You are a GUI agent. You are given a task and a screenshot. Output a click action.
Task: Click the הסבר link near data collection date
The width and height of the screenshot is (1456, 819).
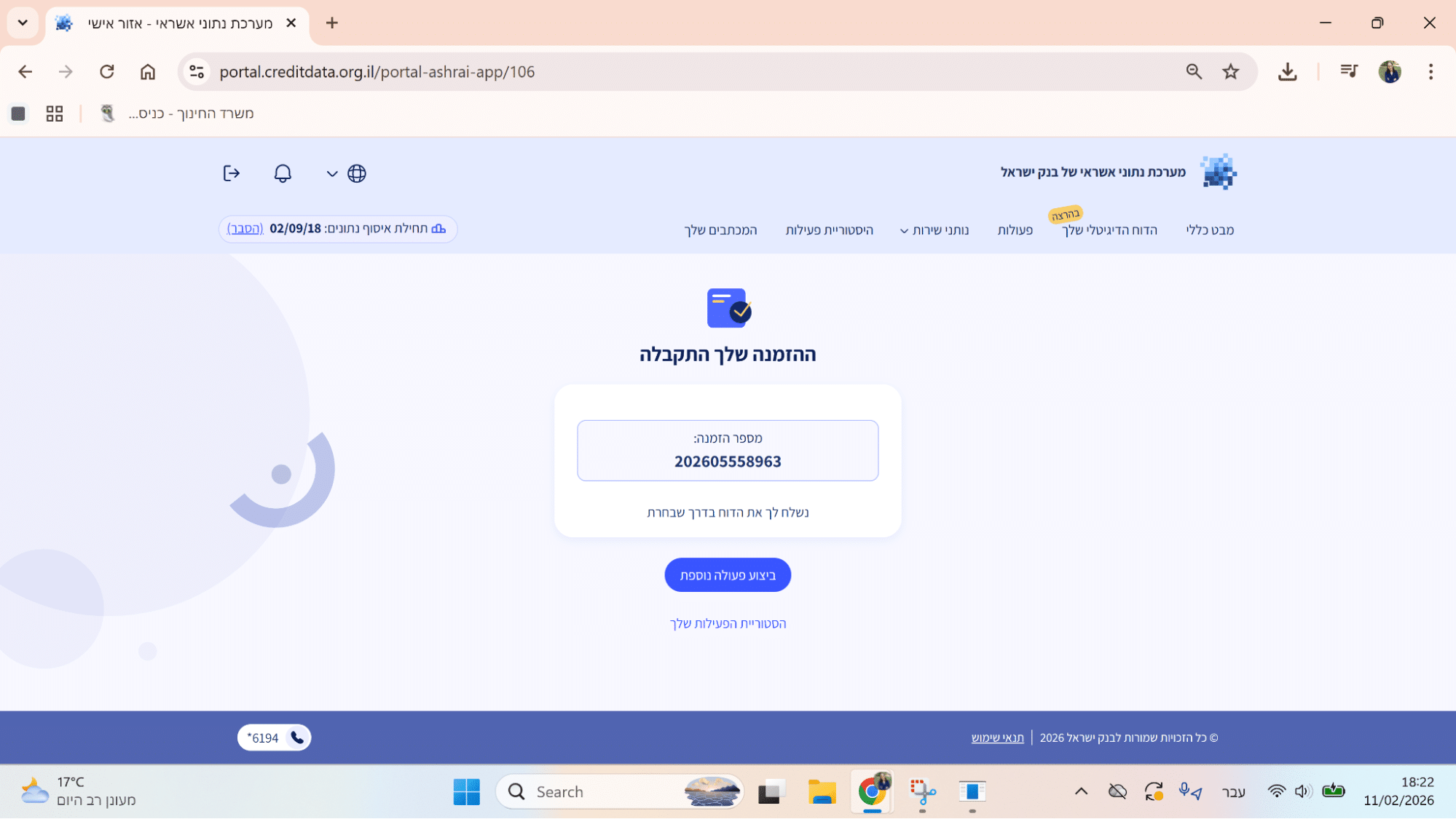[x=245, y=229]
